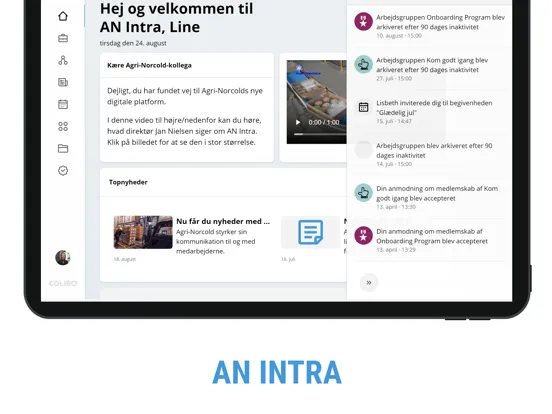Open 'Din anmodning om medlemskab af Kom godt igang' notification

(x=429, y=197)
